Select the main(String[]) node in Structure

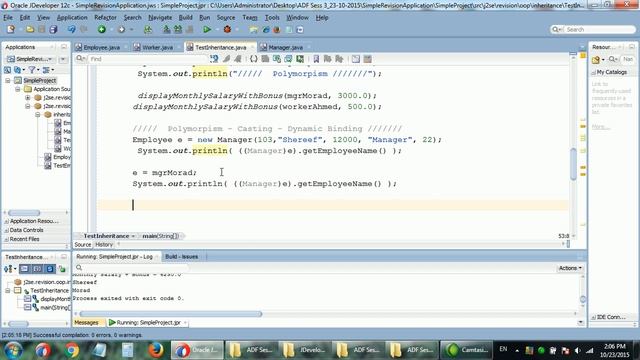[x=55, y=307]
